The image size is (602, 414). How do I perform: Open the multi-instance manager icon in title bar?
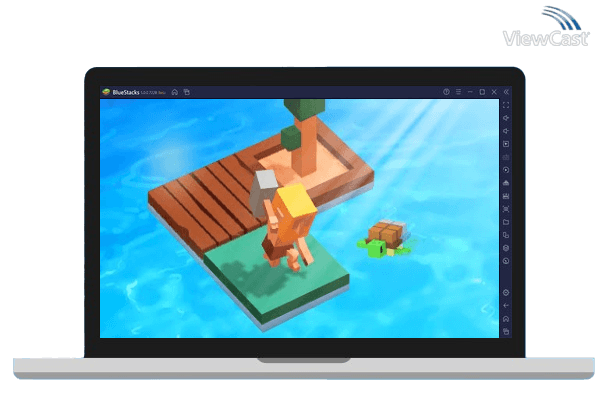(x=187, y=92)
